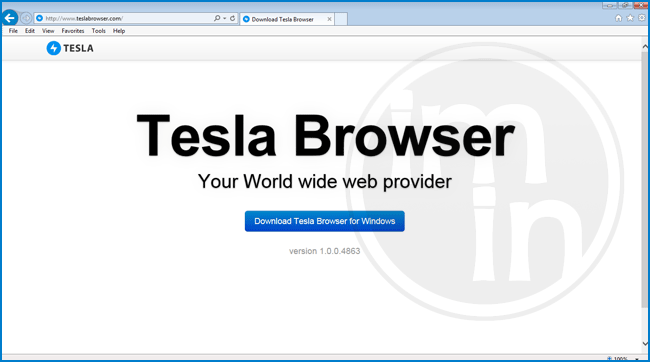Open the address bar autocomplete dropdown arrow

click(x=225, y=18)
